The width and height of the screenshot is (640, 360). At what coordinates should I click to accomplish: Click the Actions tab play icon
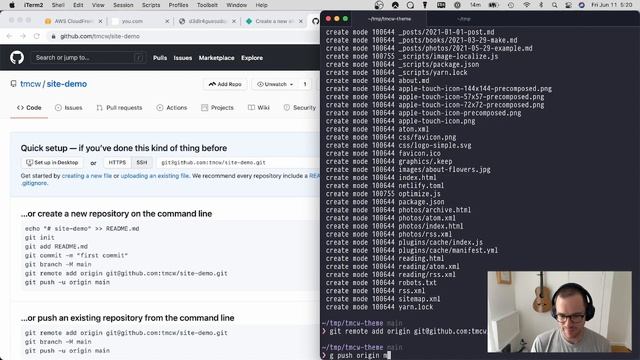(x=160, y=108)
